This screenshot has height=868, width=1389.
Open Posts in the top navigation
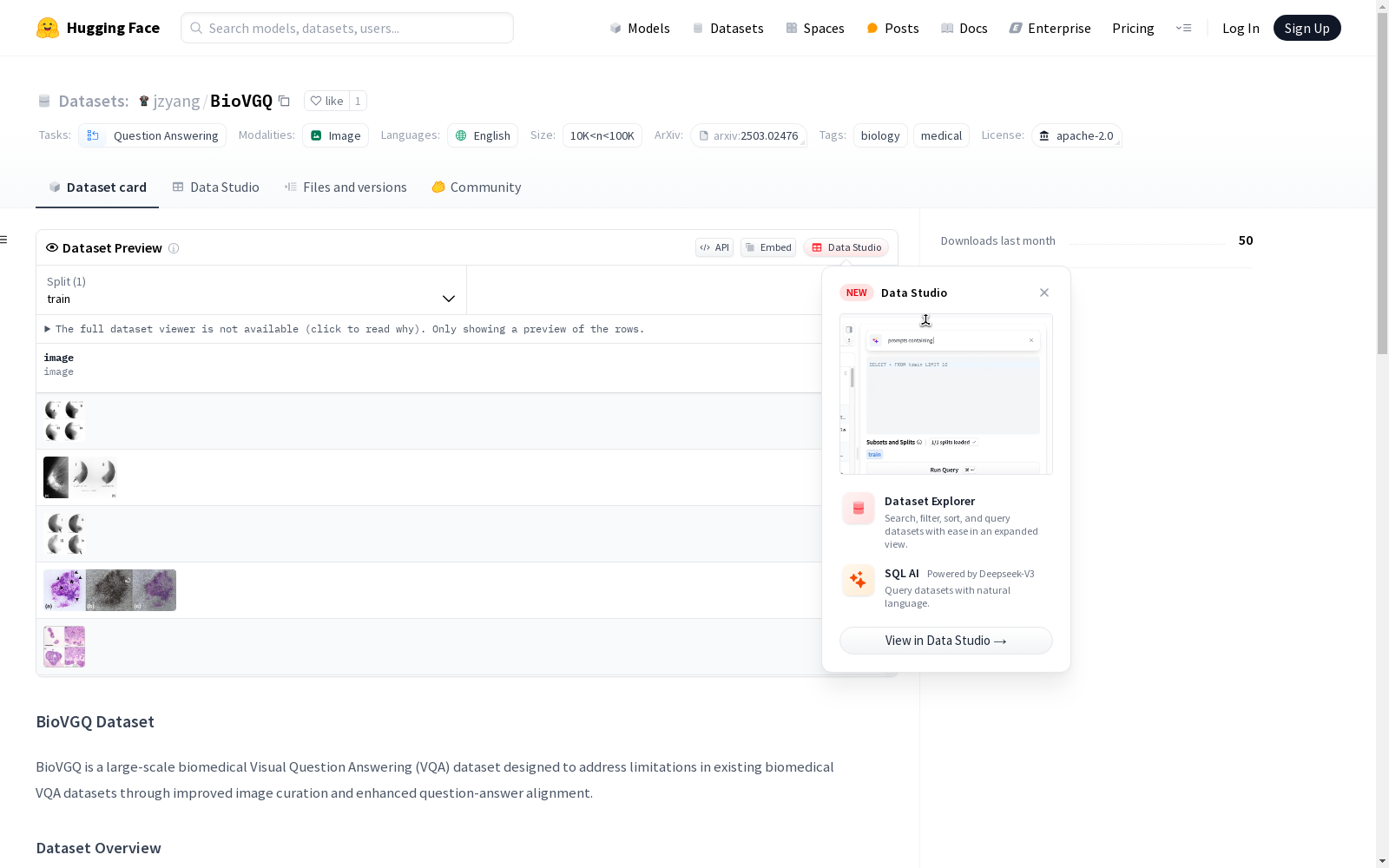(892, 28)
